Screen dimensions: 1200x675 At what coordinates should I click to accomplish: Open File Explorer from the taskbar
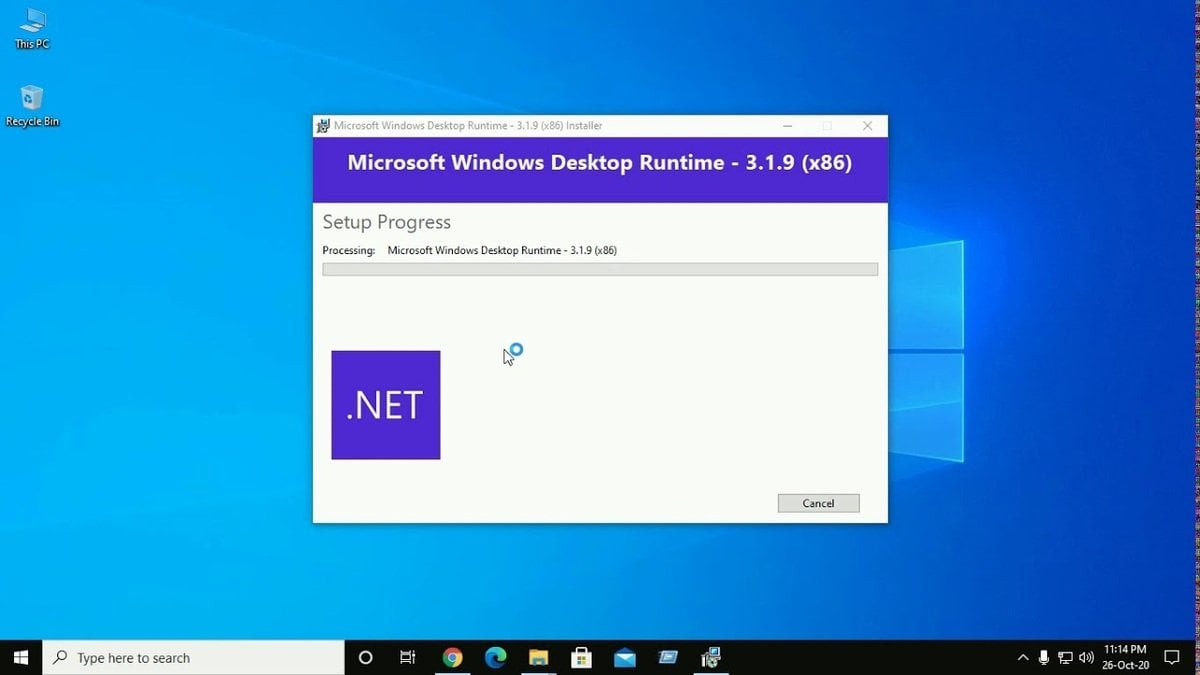(x=538, y=657)
